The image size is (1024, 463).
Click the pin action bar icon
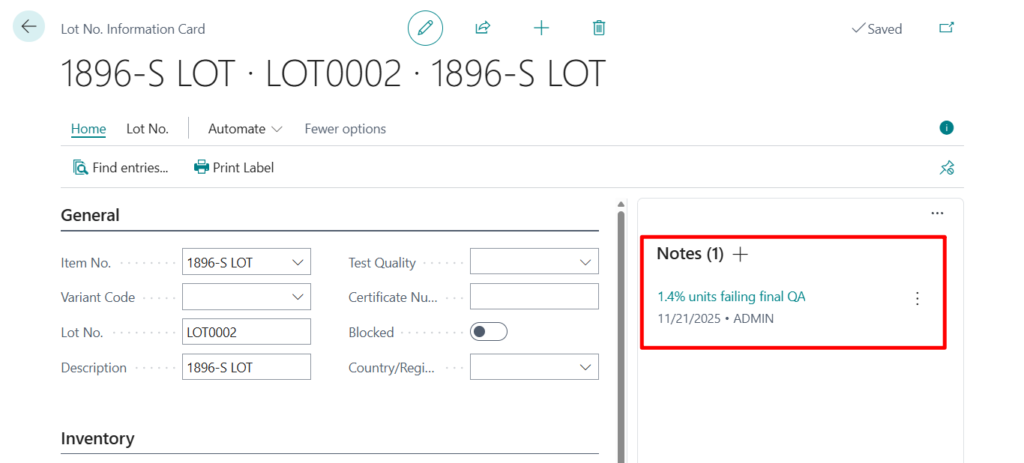[x=946, y=168]
